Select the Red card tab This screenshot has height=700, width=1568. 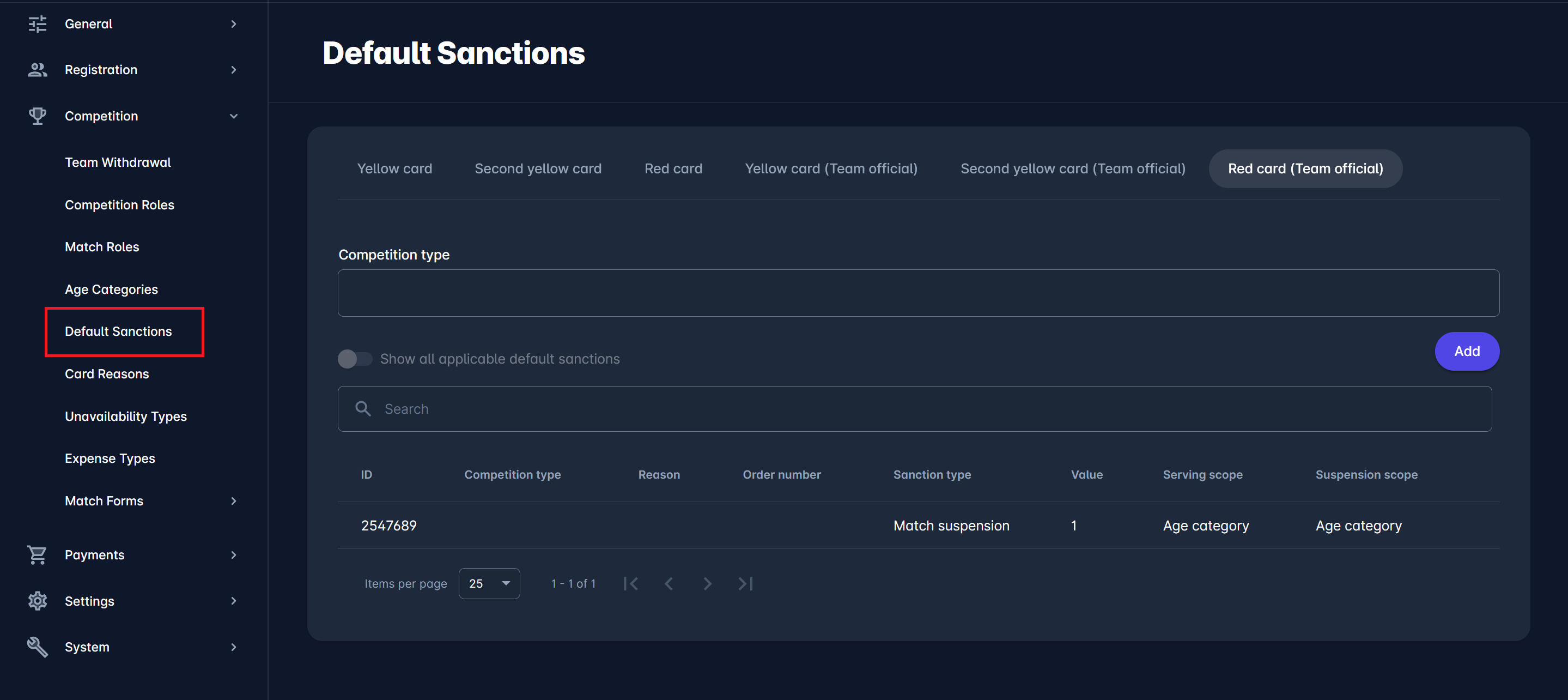click(673, 169)
